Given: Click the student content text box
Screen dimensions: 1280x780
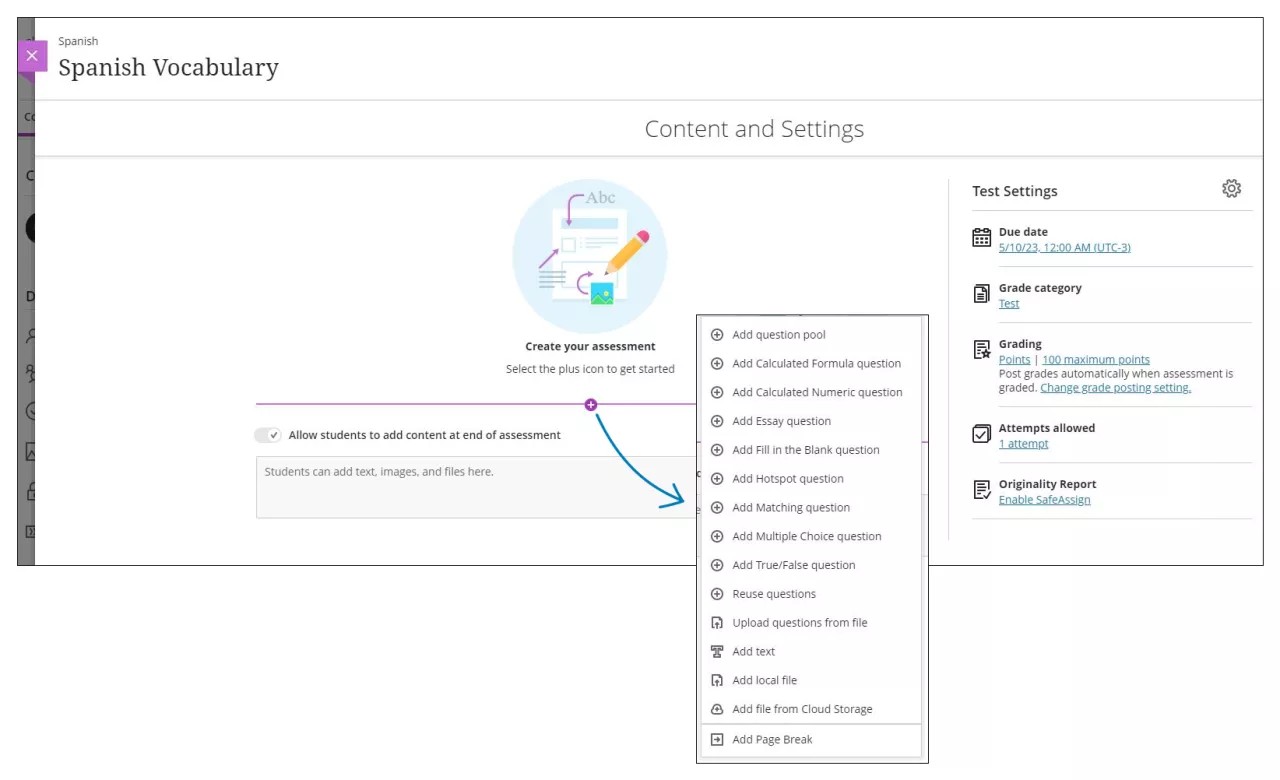Looking at the screenshot, I should coord(470,487).
